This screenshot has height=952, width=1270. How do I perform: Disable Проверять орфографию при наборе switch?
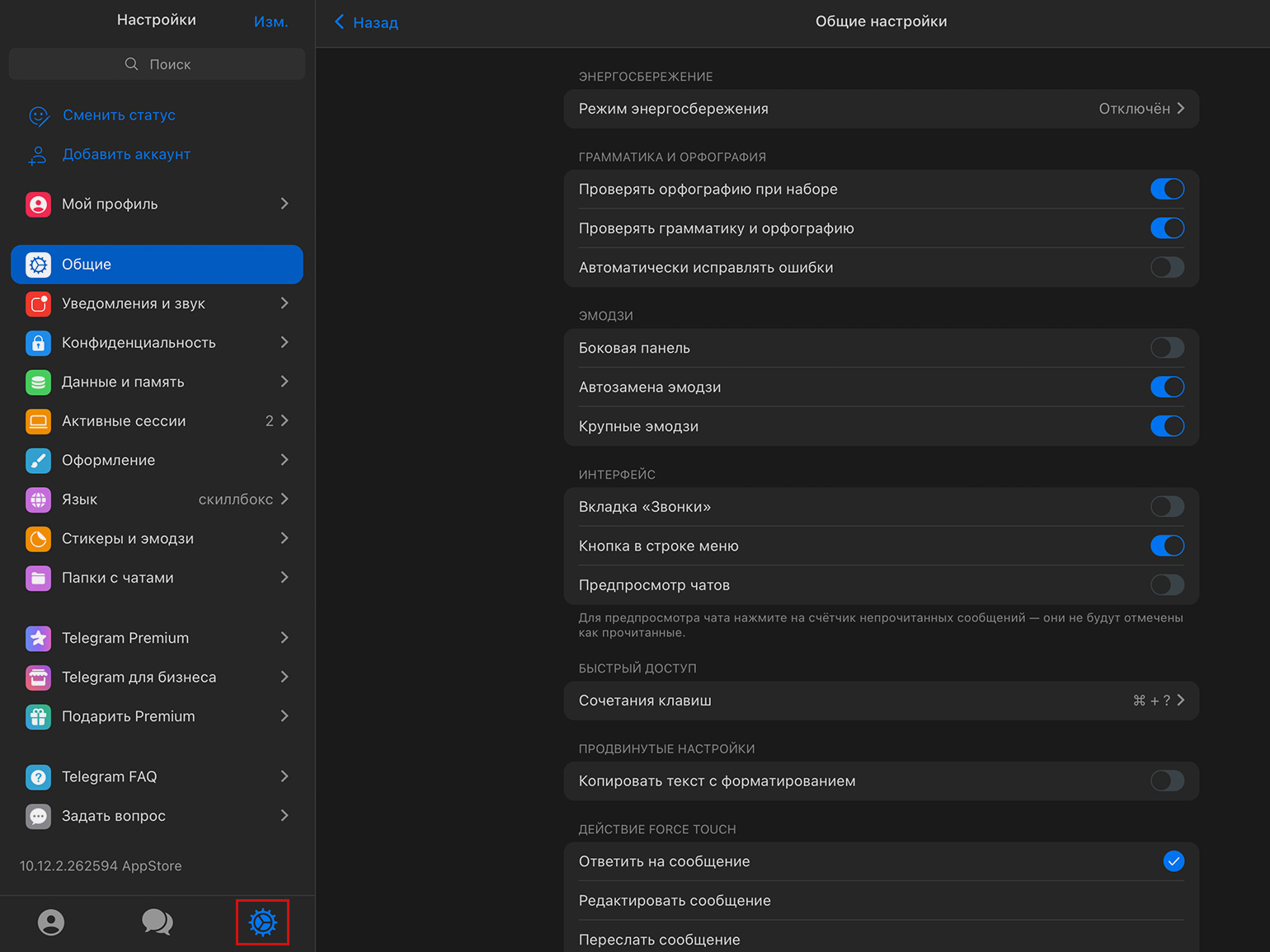point(1167,189)
